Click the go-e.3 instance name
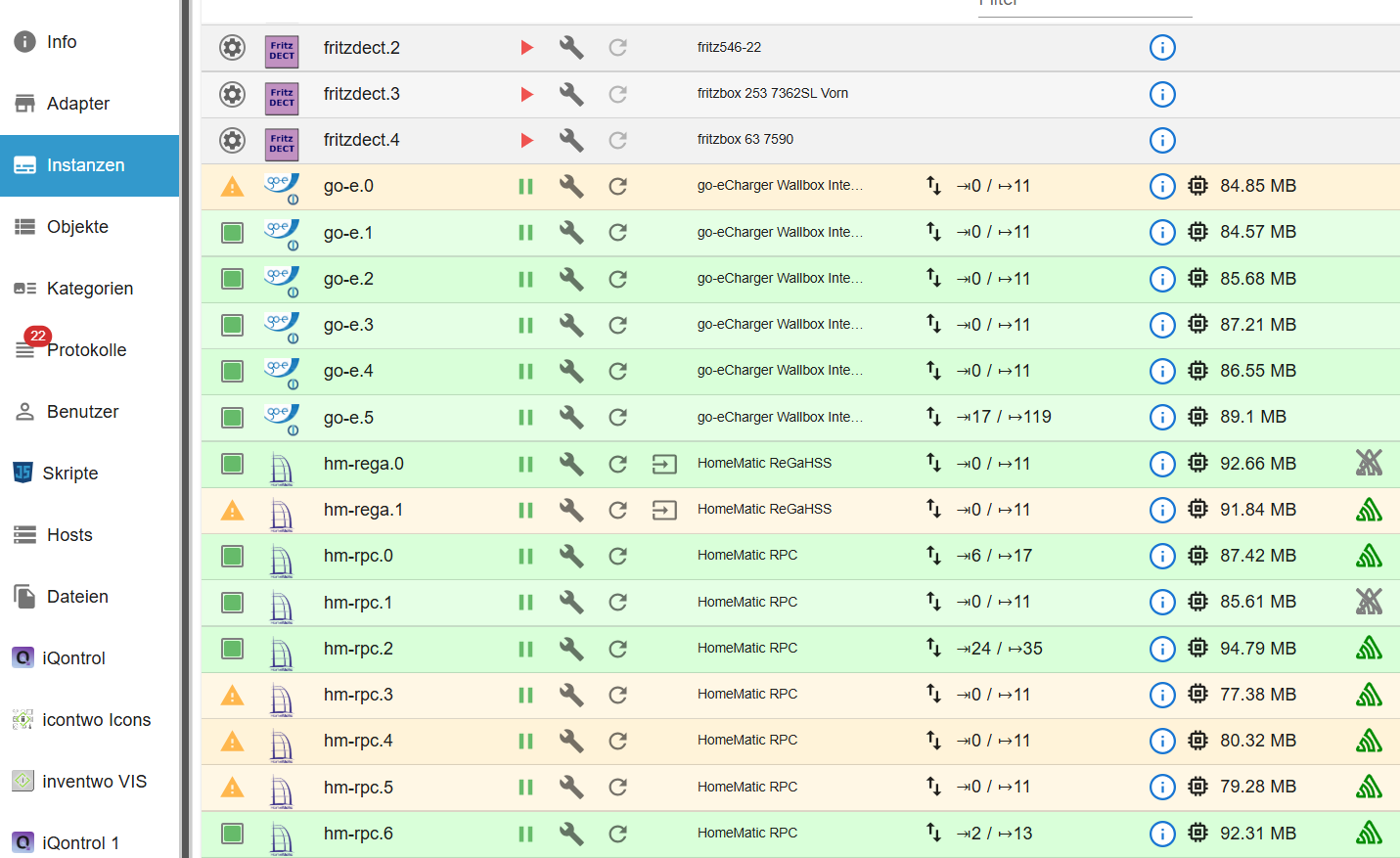 (348, 325)
